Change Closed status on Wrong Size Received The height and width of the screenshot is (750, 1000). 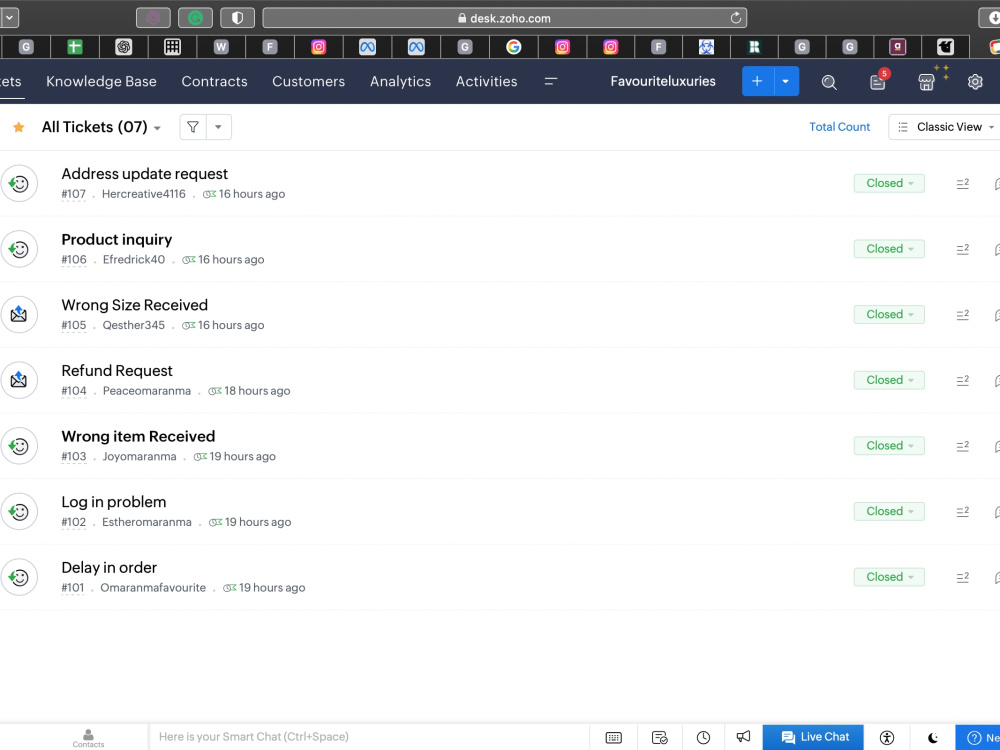point(889,314)
